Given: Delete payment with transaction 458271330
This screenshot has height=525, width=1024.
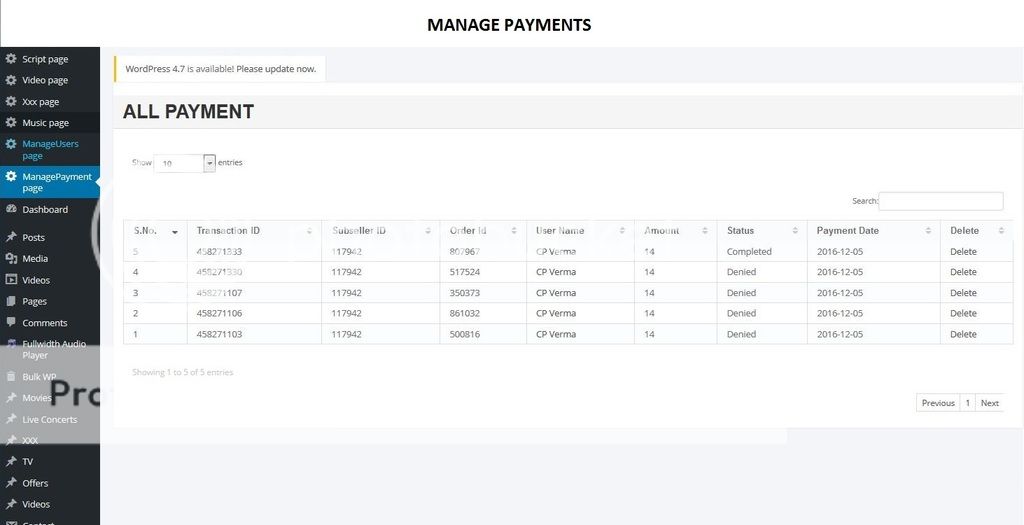Looking at the screenshot, I should [x=963, y=272].
